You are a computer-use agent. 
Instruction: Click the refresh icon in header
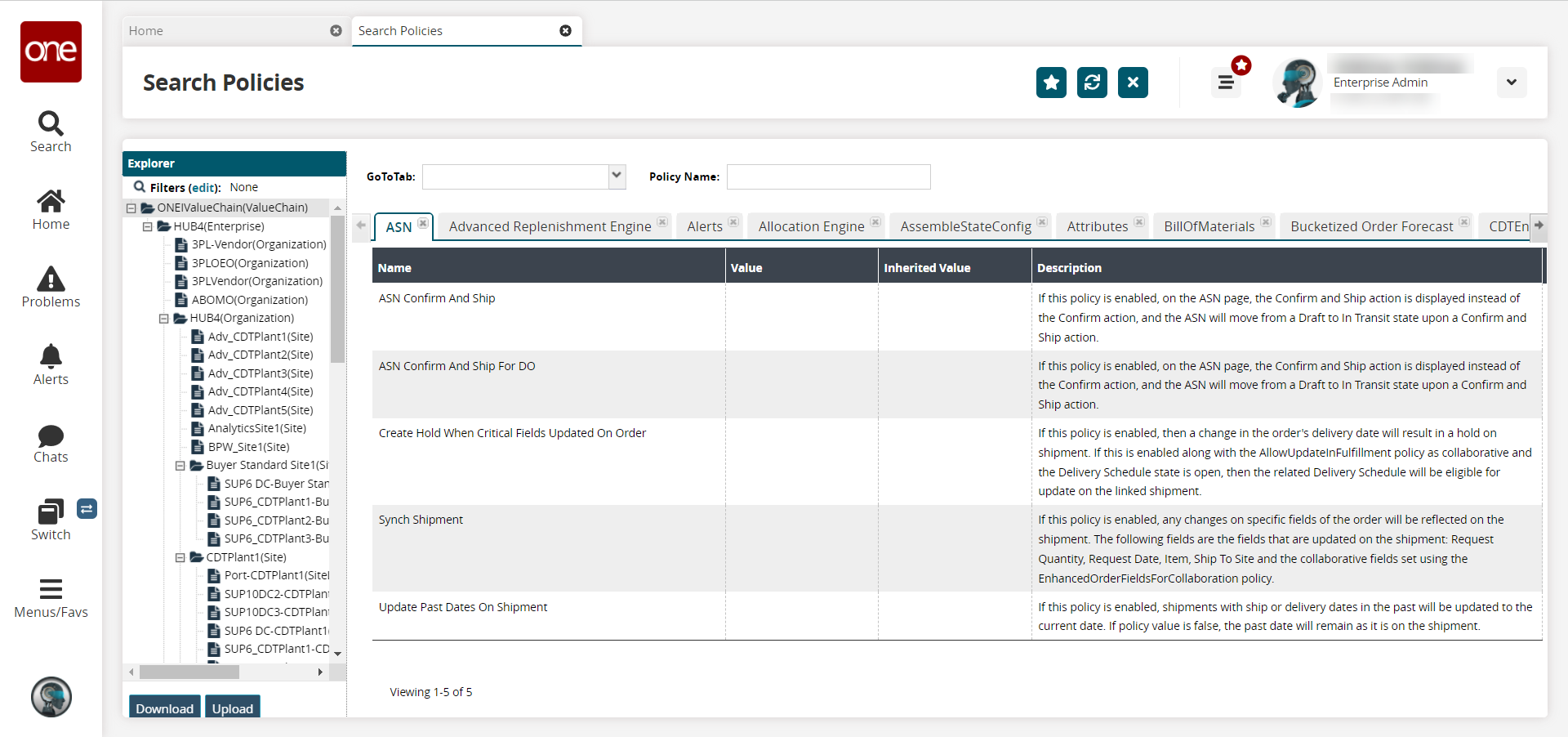coord(1092,83)
